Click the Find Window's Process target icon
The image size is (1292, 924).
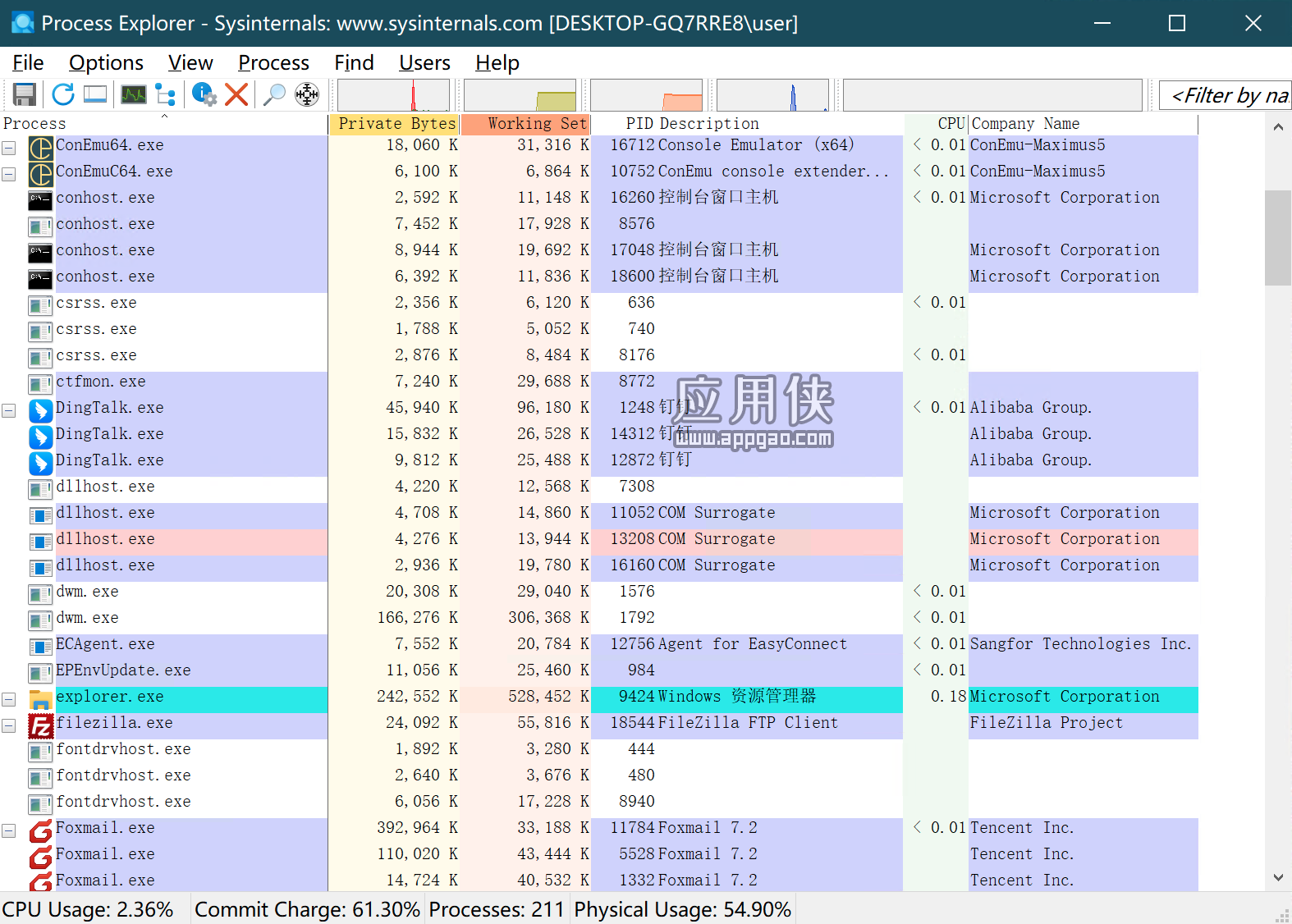click(307, 94)
